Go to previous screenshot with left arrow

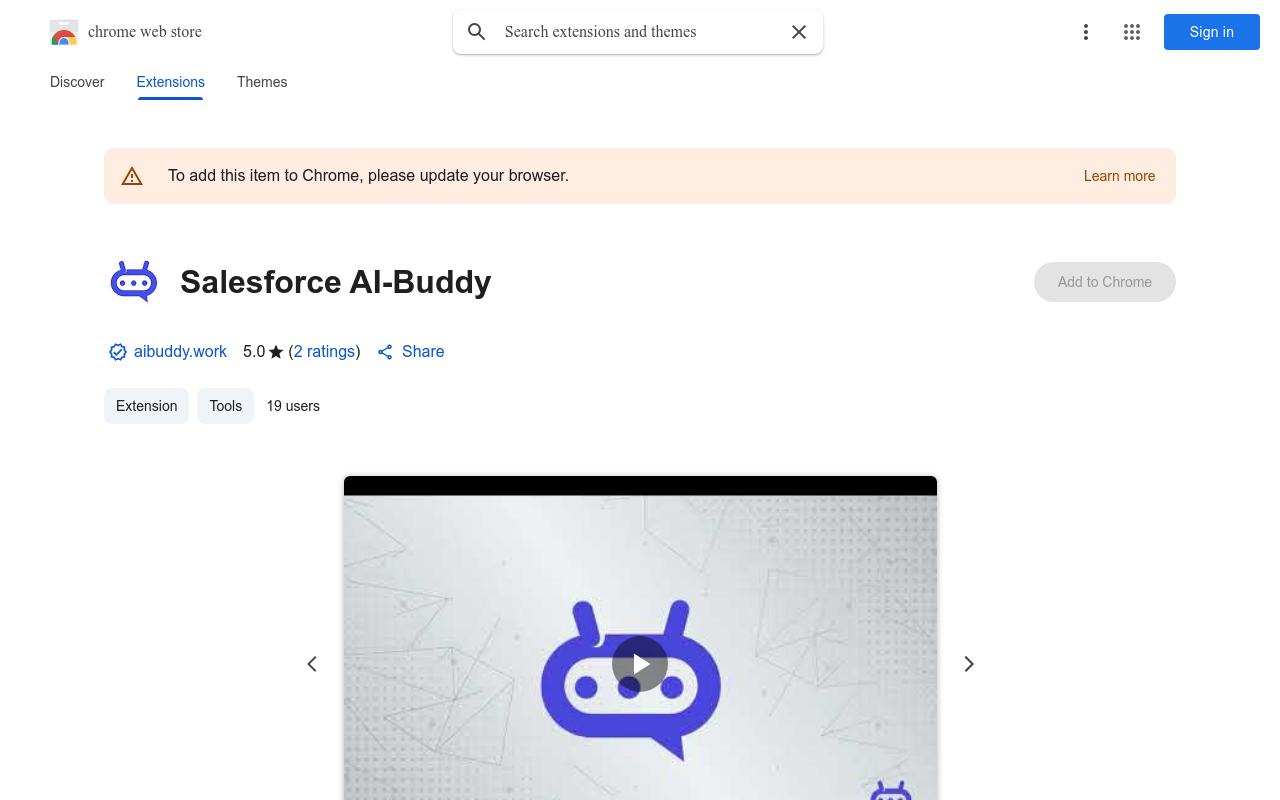coord(312,664)
